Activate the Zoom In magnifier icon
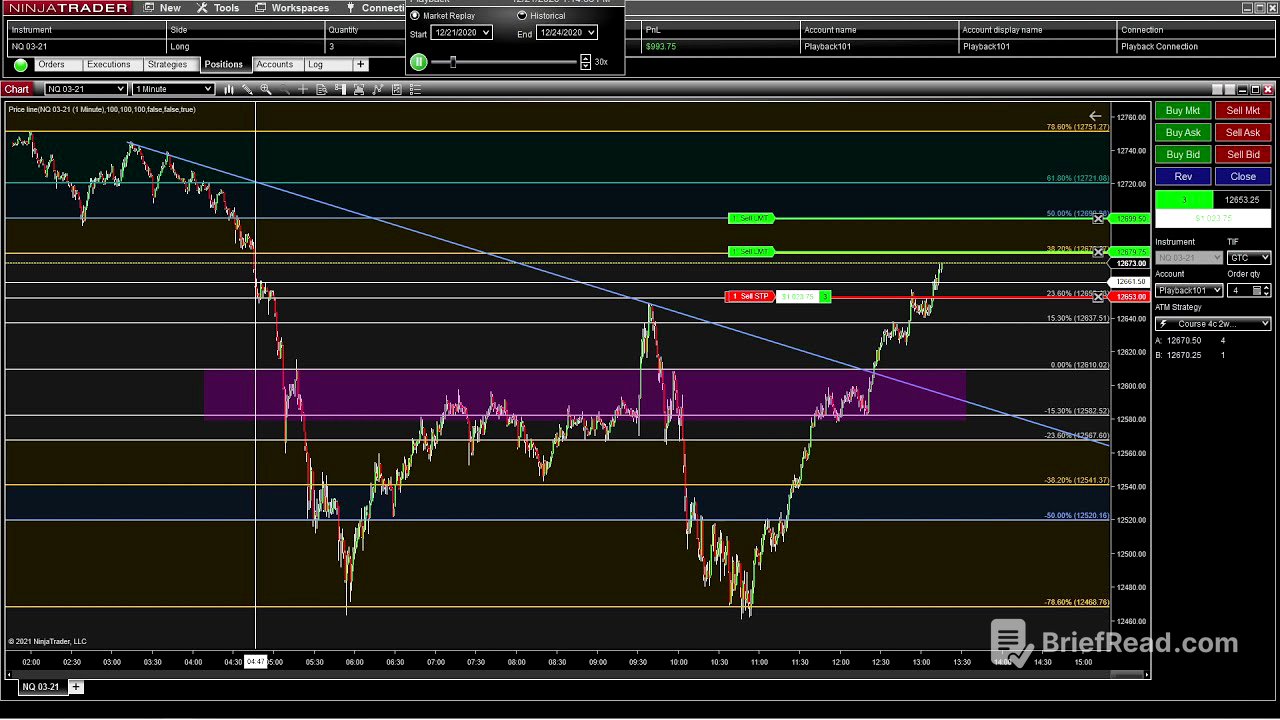1280x720 pixels. 266,90
